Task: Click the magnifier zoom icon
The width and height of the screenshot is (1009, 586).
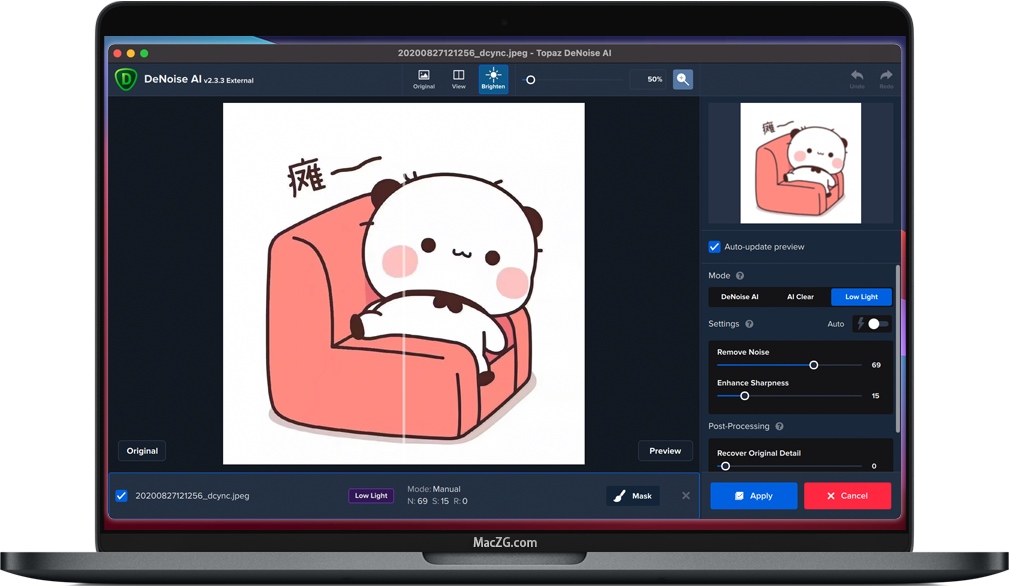Action: pos(683,79)
